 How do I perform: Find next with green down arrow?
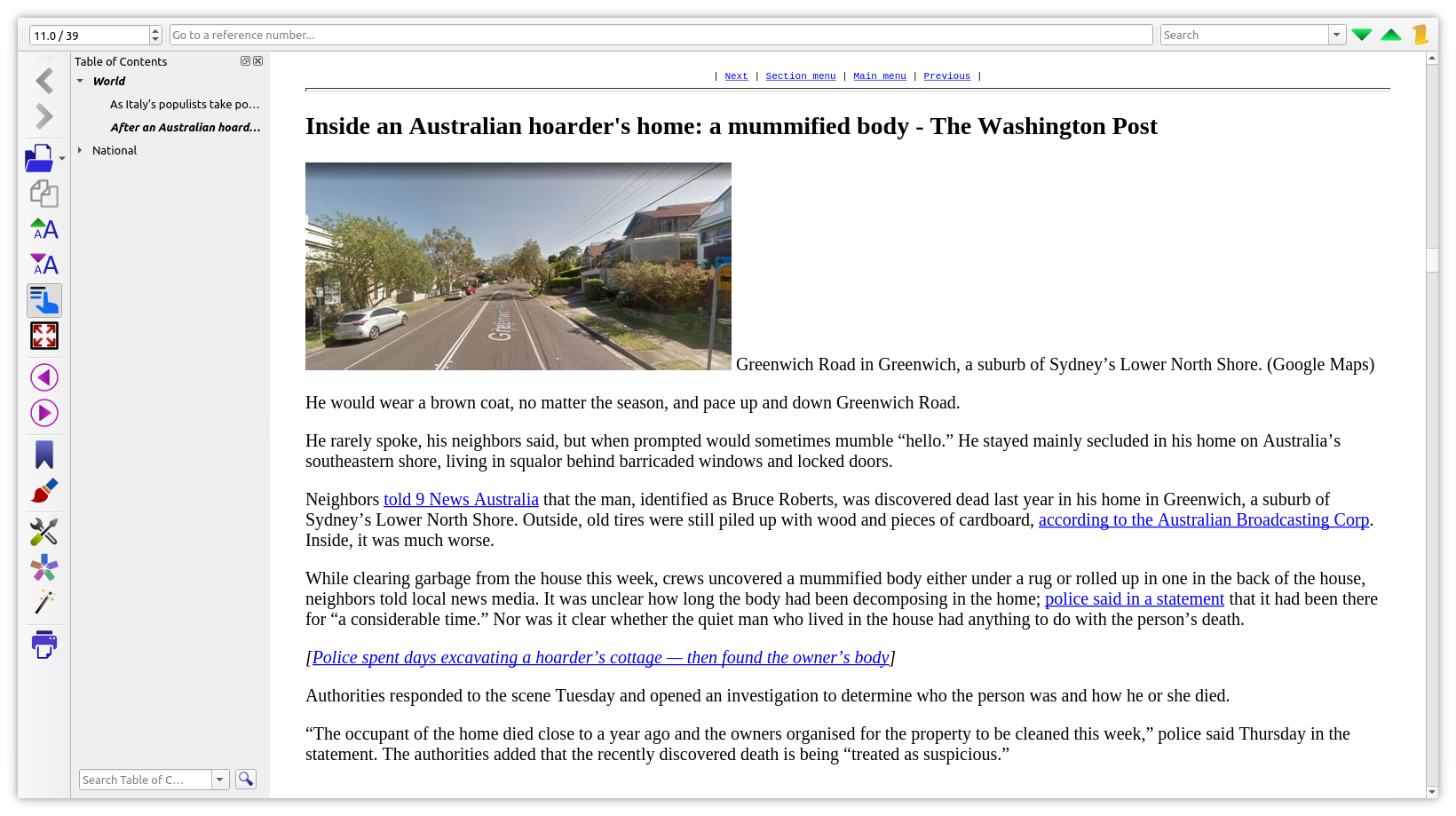pos(1362,35)
